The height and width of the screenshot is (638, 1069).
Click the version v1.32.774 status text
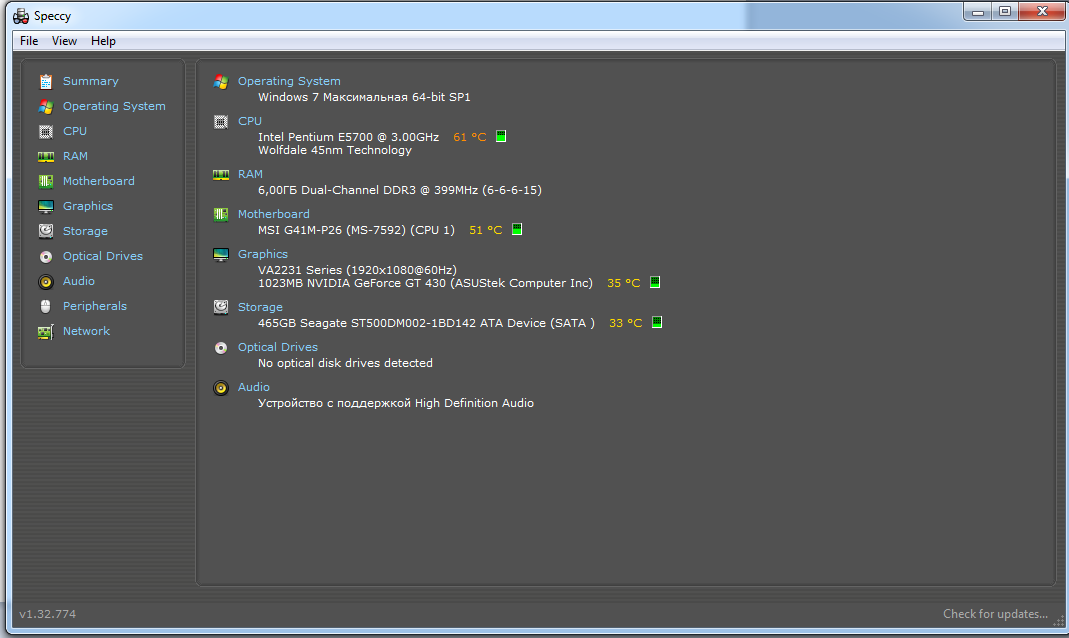tap(48, 614)
